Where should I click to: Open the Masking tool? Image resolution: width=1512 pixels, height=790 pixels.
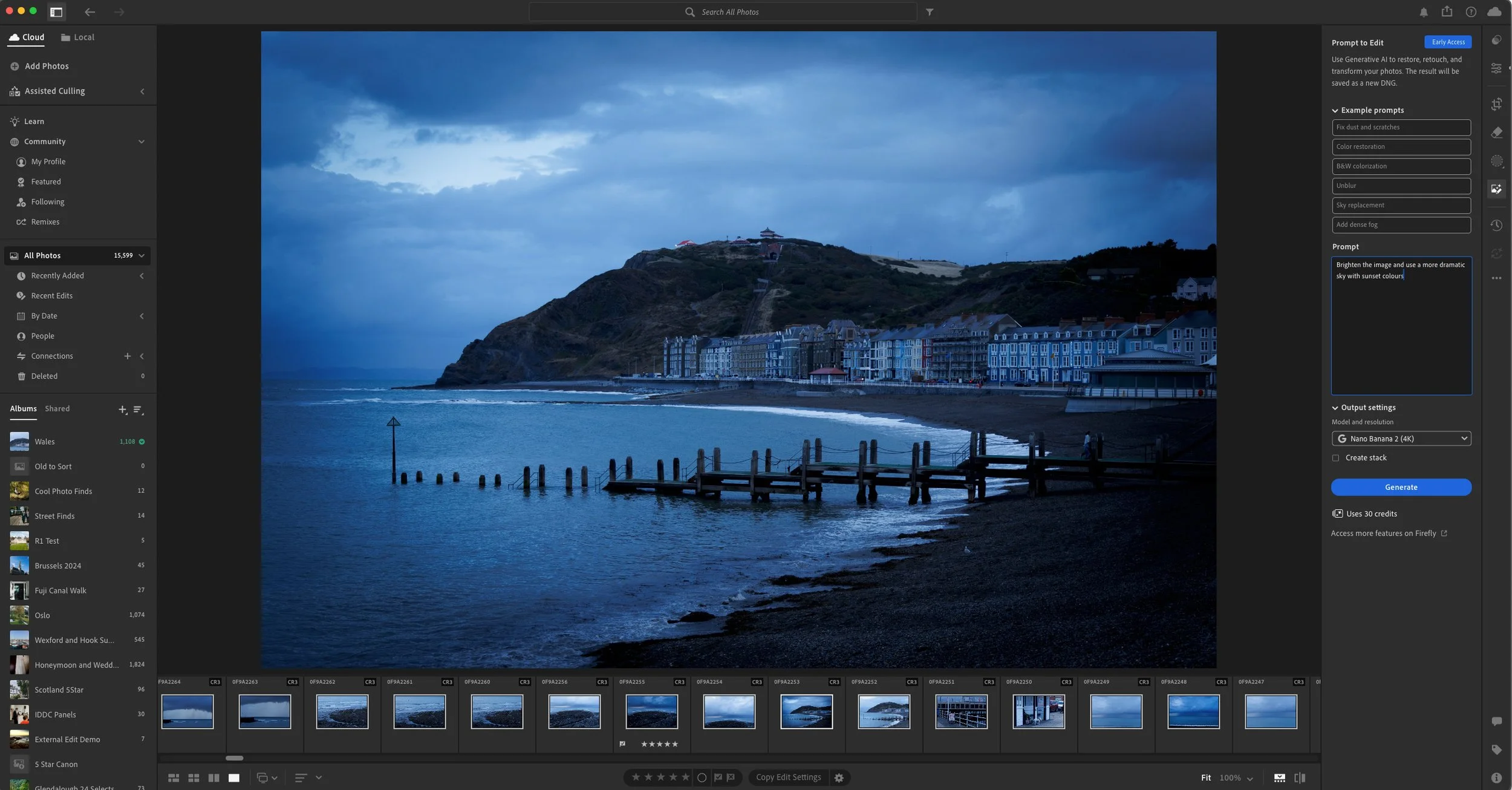[1496, 161]
